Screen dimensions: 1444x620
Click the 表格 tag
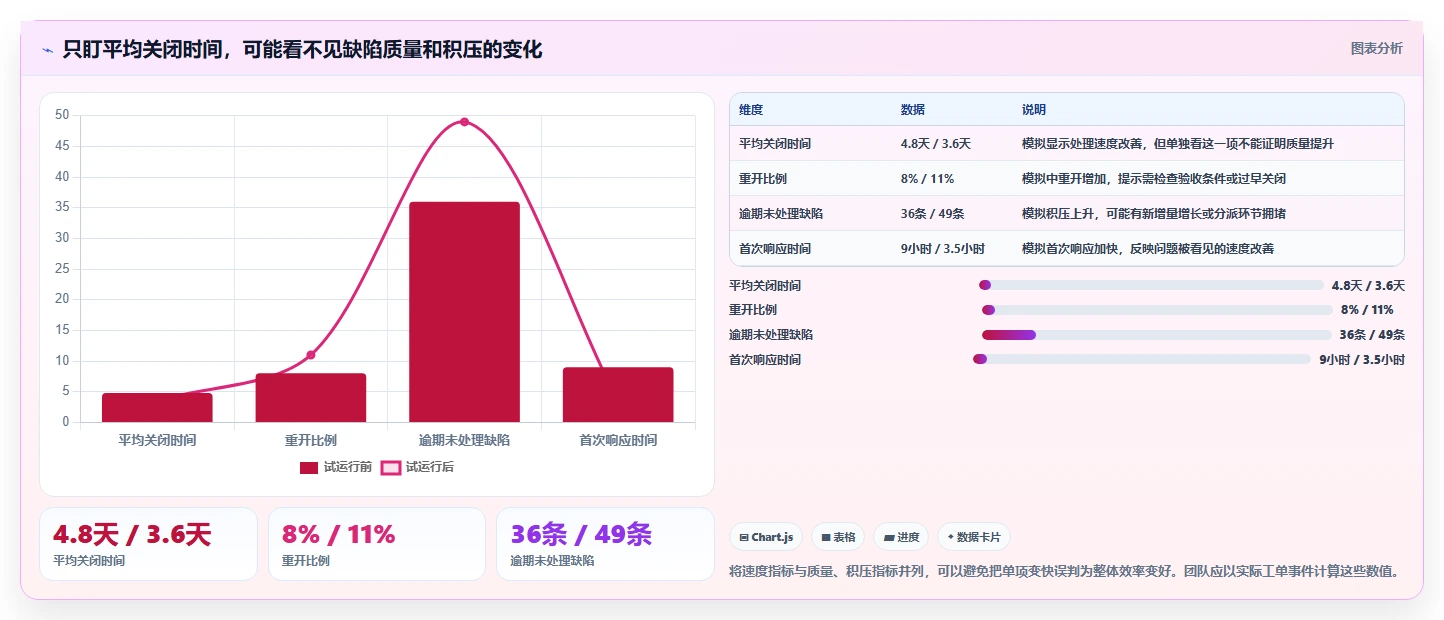838,537
